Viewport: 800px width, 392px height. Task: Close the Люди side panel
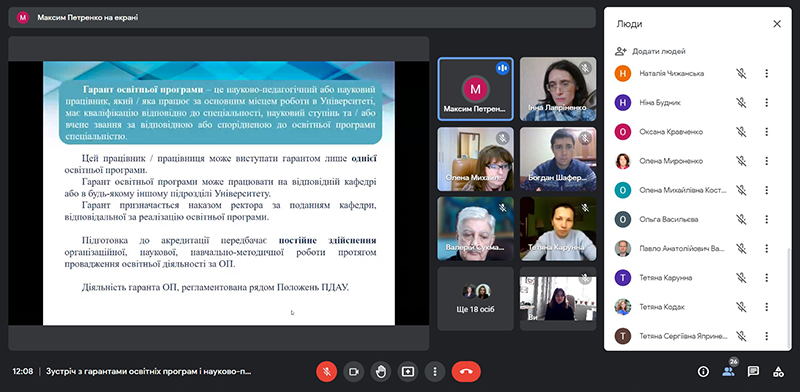(777, 24)
